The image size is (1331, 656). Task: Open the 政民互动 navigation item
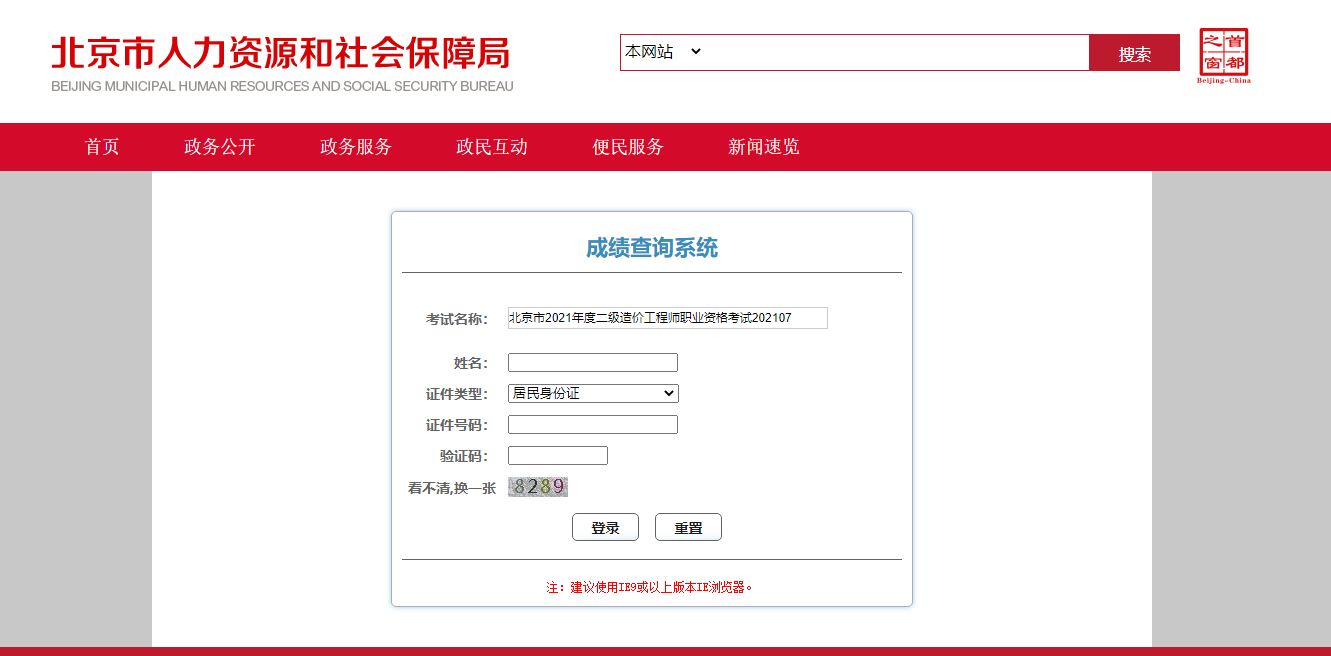(x=492, y=147)
